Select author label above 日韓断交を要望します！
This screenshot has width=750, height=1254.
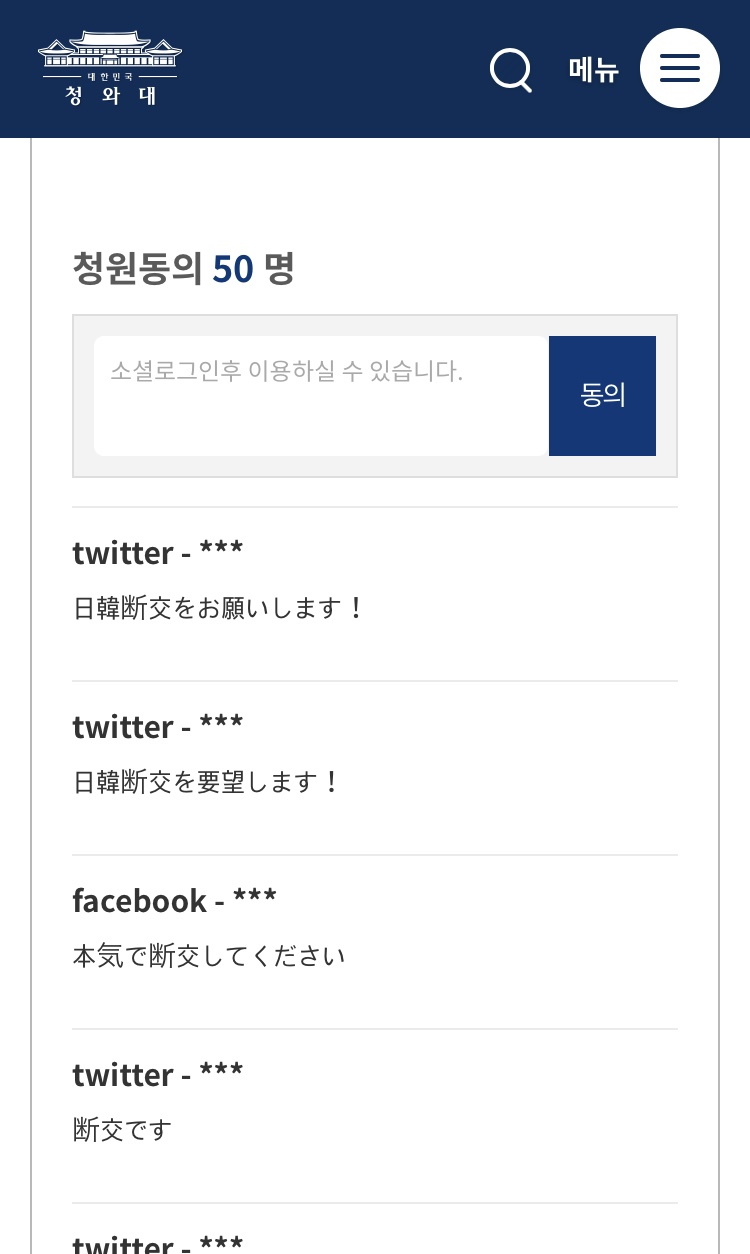(x=158, y=726)
